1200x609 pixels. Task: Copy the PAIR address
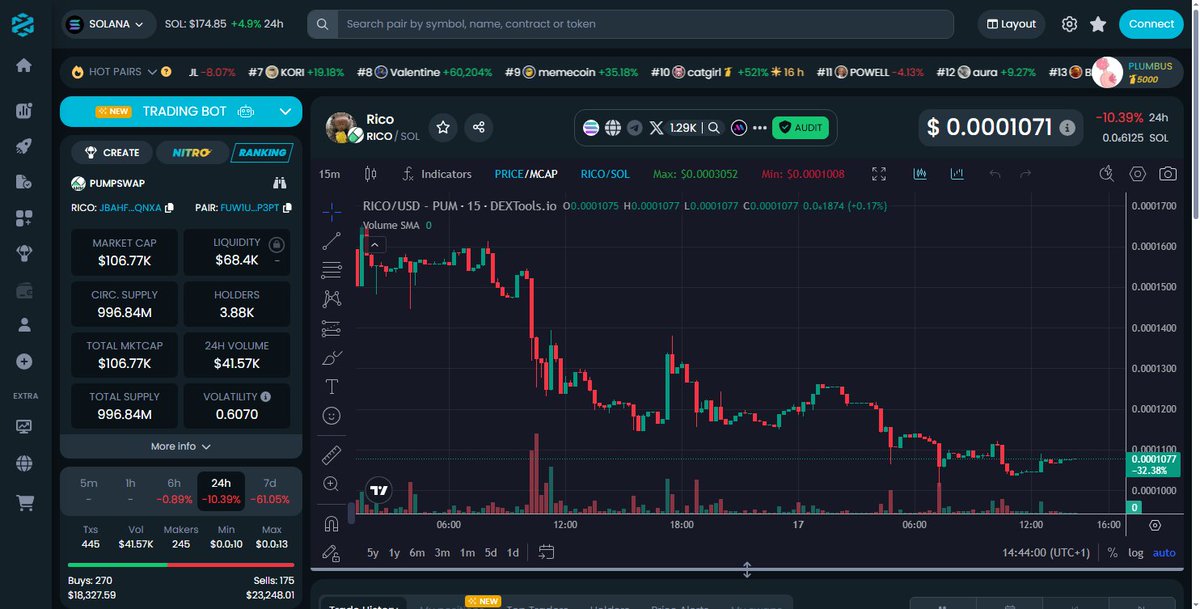point(287,208)
